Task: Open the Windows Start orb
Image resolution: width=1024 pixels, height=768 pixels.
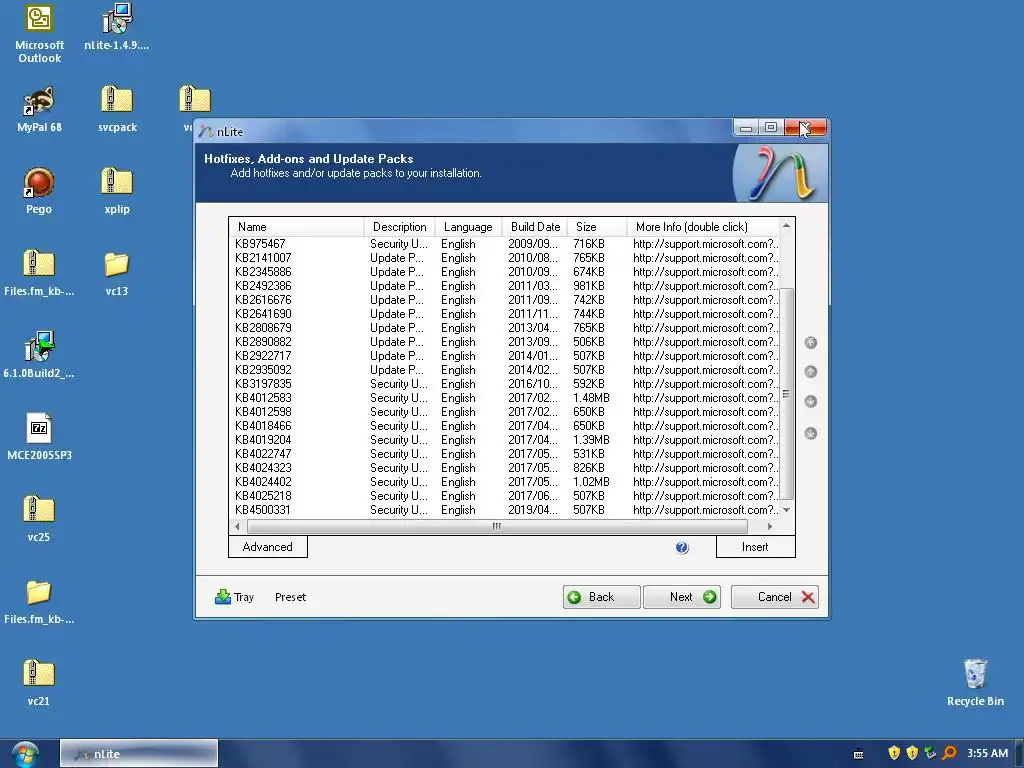Action: [x=25, y=754]
